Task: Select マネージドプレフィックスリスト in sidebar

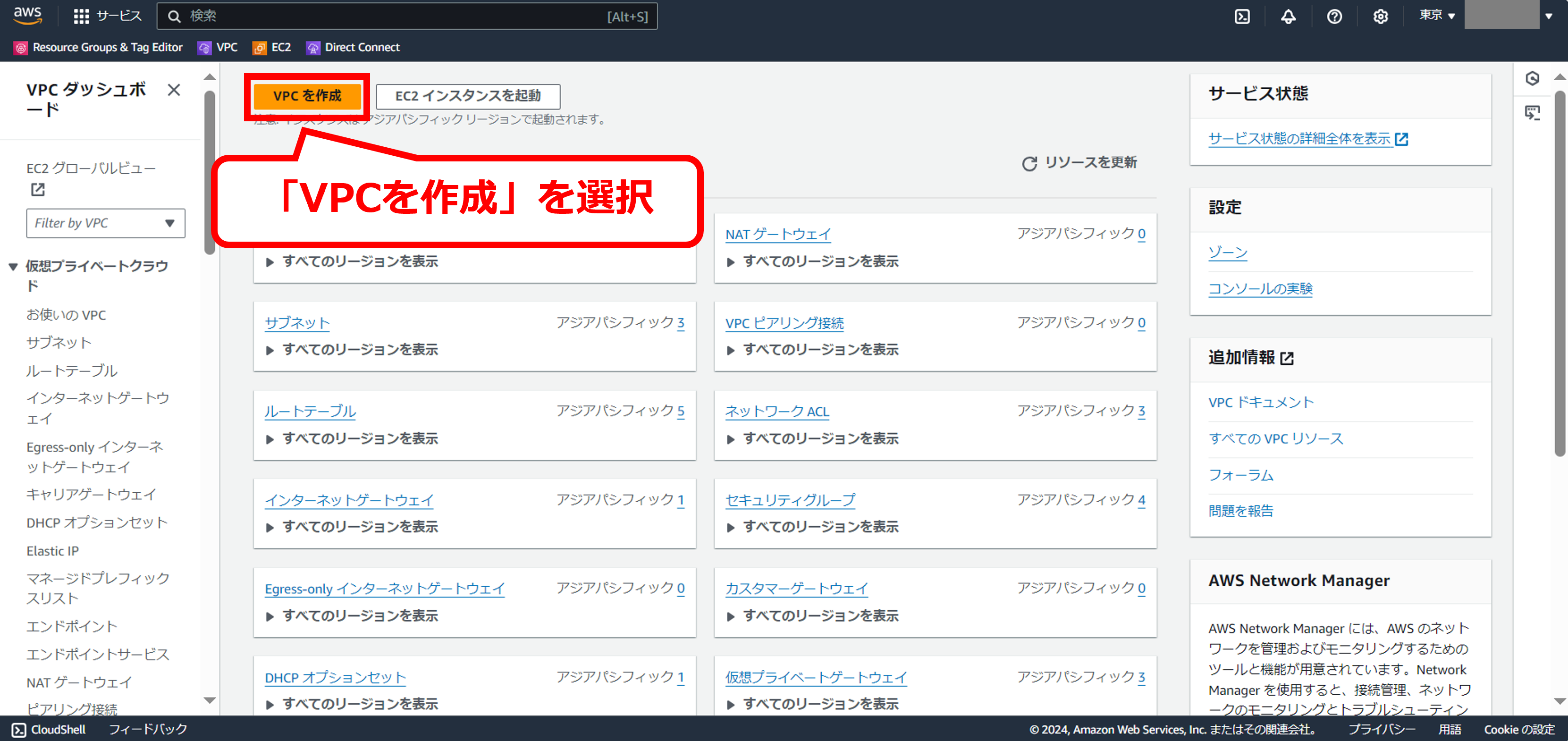Action: pos(97,588)
